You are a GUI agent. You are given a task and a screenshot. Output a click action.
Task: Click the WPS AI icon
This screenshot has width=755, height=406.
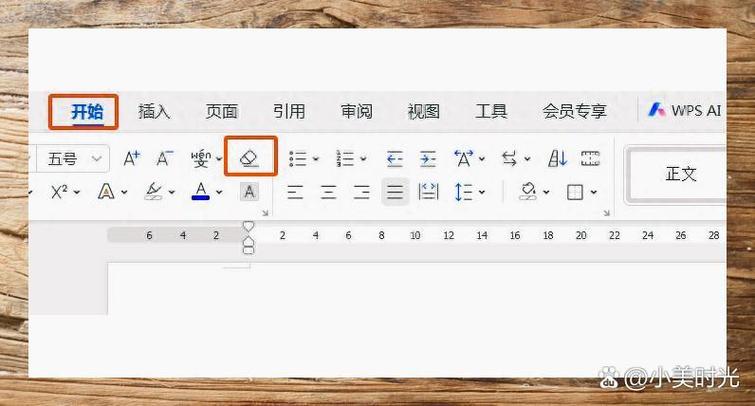(x=657, y=110)
